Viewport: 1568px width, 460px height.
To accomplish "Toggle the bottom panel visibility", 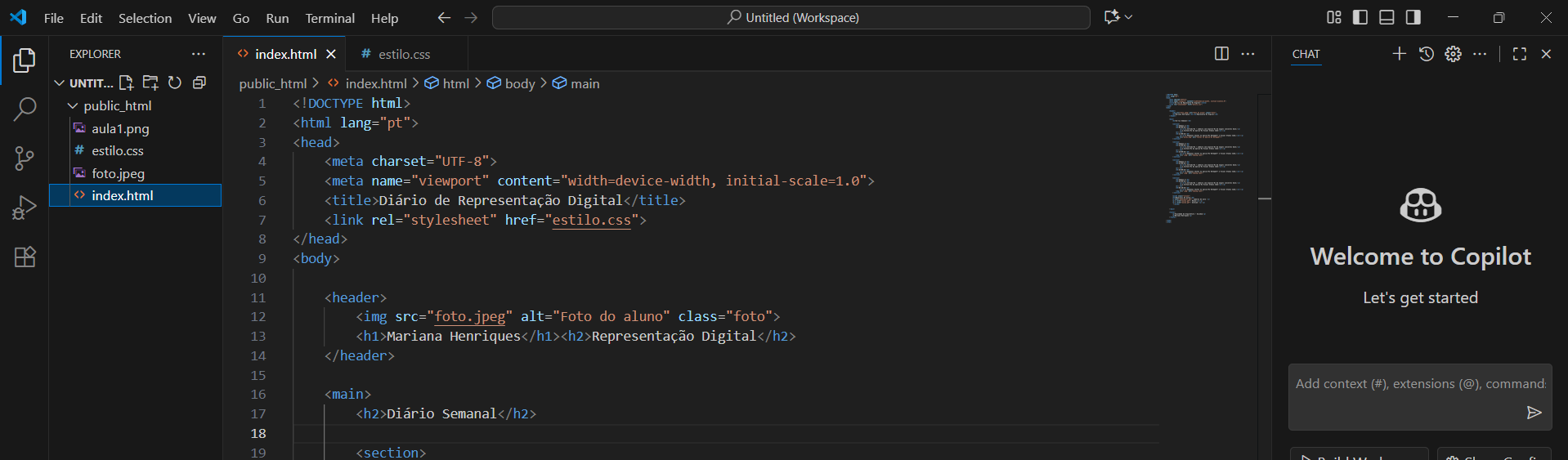I will coord(1387,17).
